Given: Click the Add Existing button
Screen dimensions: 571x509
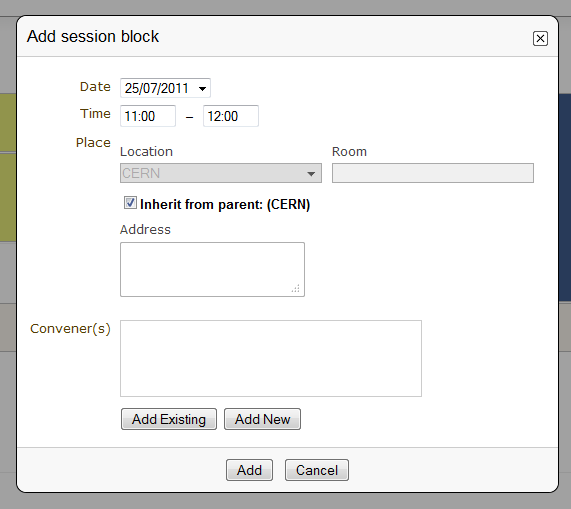Looking at the screenshot, I should click(169, 419).
